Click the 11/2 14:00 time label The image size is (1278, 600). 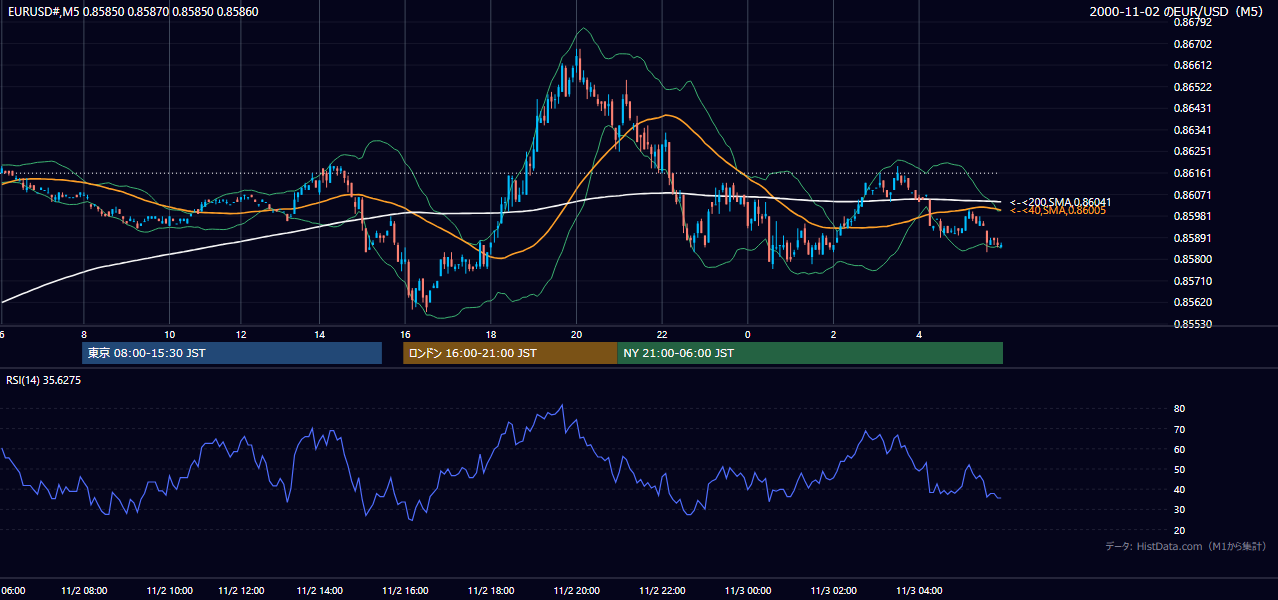point(320,591)
